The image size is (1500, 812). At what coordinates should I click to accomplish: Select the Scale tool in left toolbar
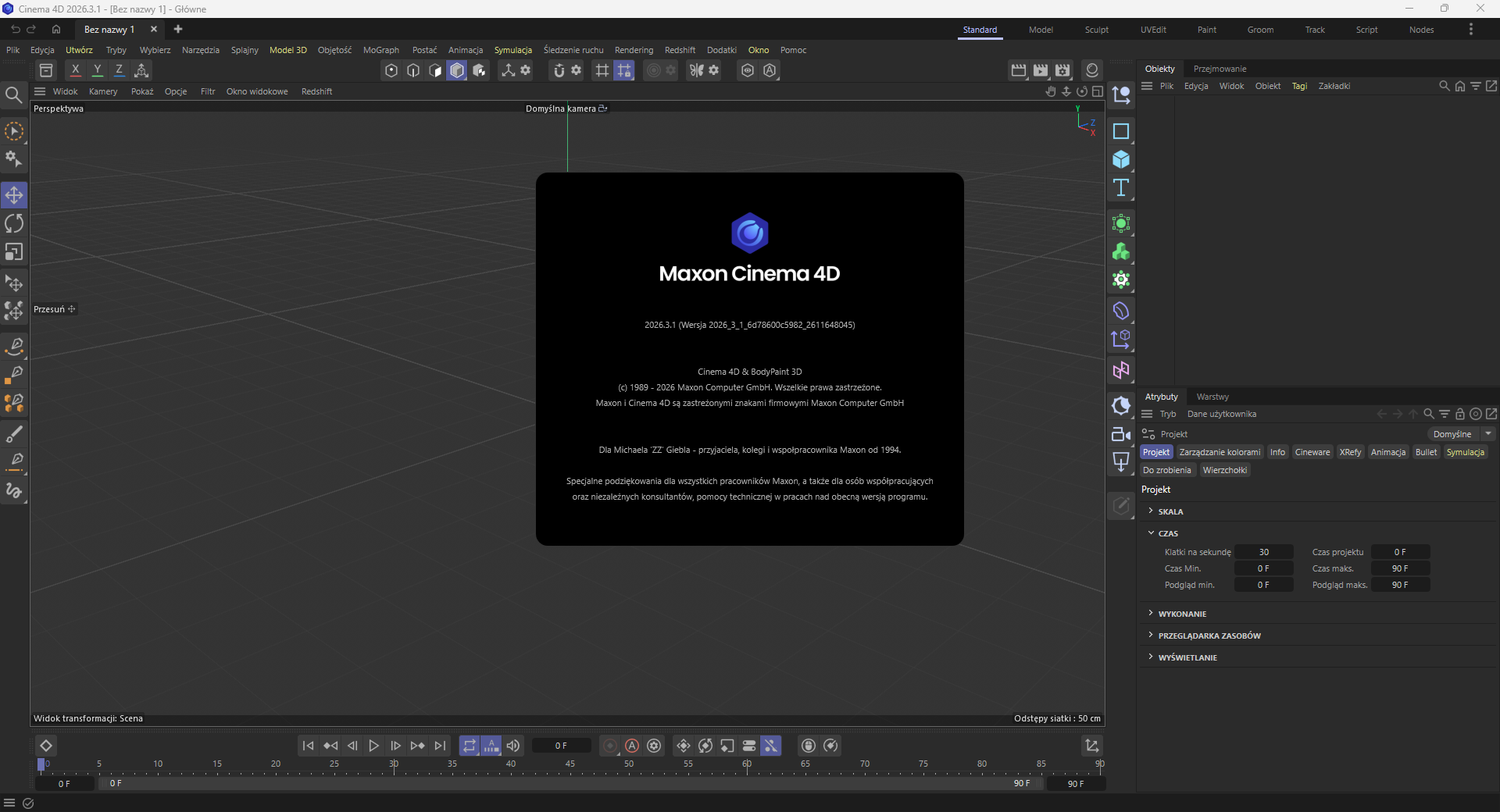(x=14, y=252)
